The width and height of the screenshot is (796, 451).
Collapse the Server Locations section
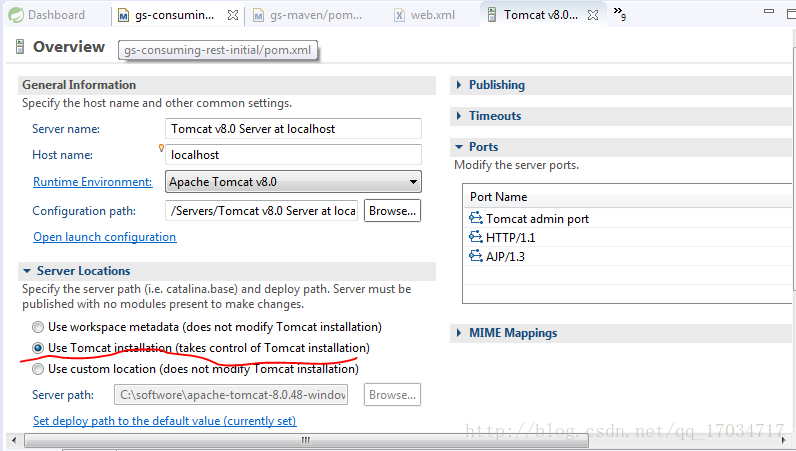27,271
